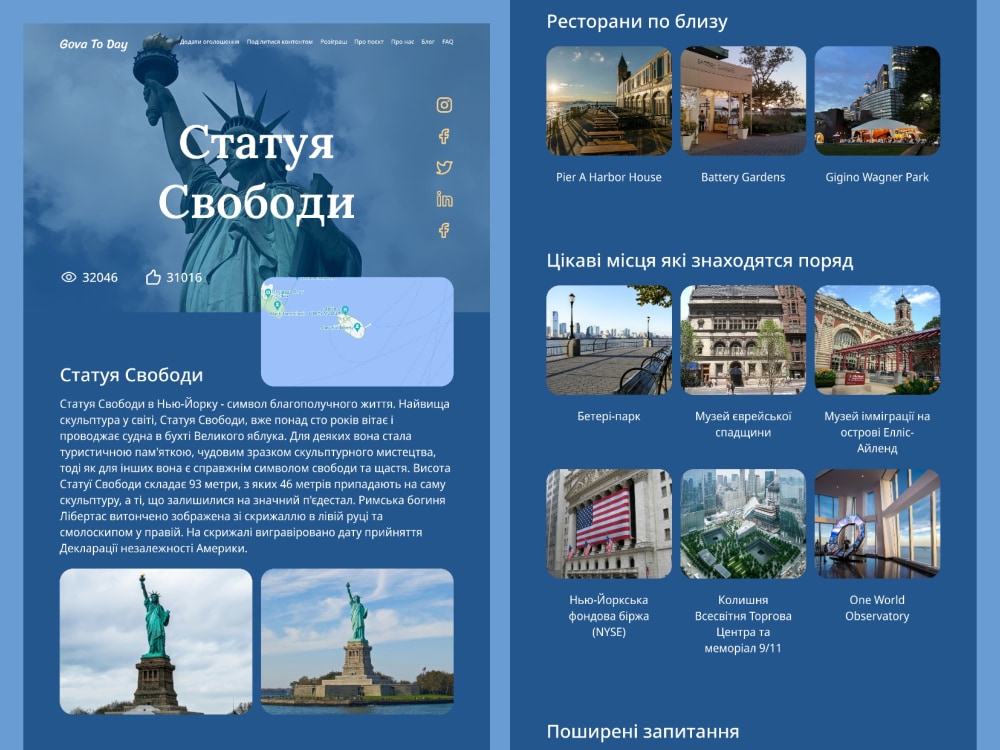Open the Про поєкт menu item
Image resolution: width=1000 pixels, height=750 pixels.
point(369,41)
